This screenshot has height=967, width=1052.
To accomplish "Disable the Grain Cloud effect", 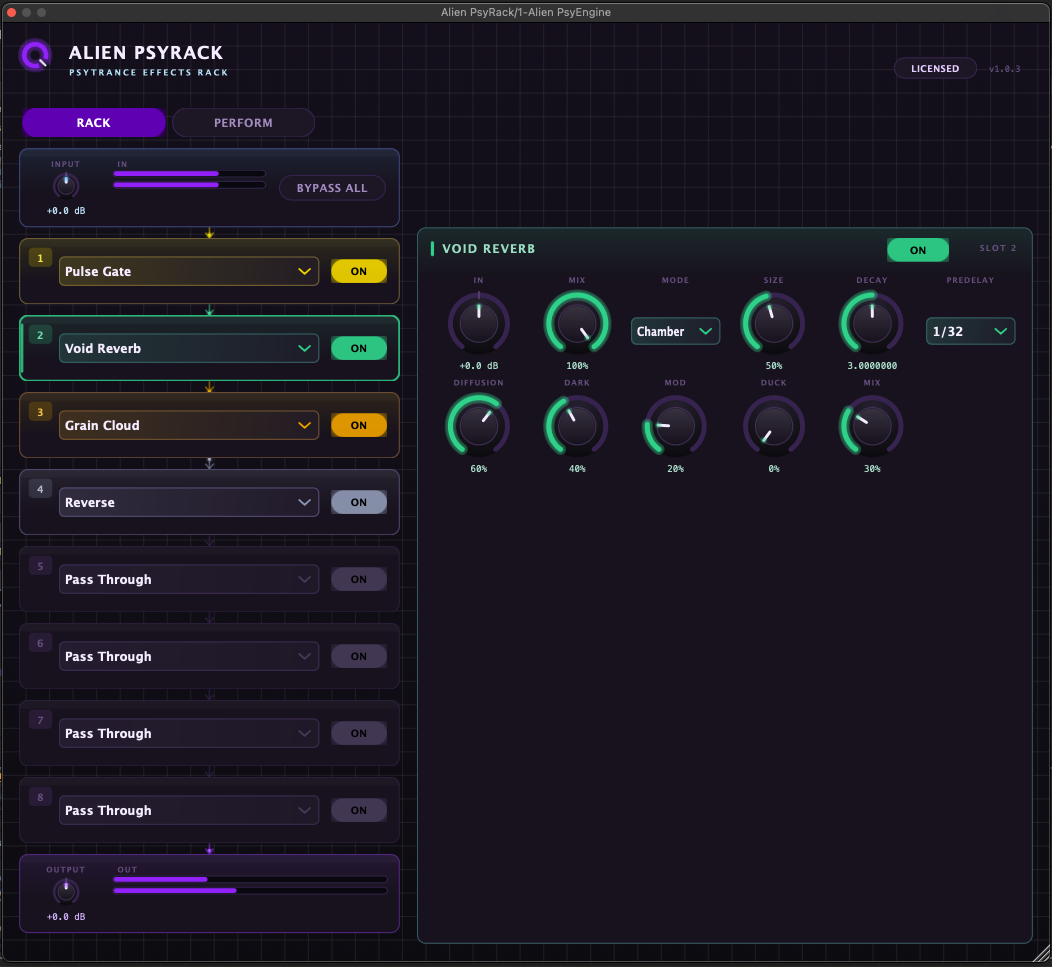I will tap(359, 425).
